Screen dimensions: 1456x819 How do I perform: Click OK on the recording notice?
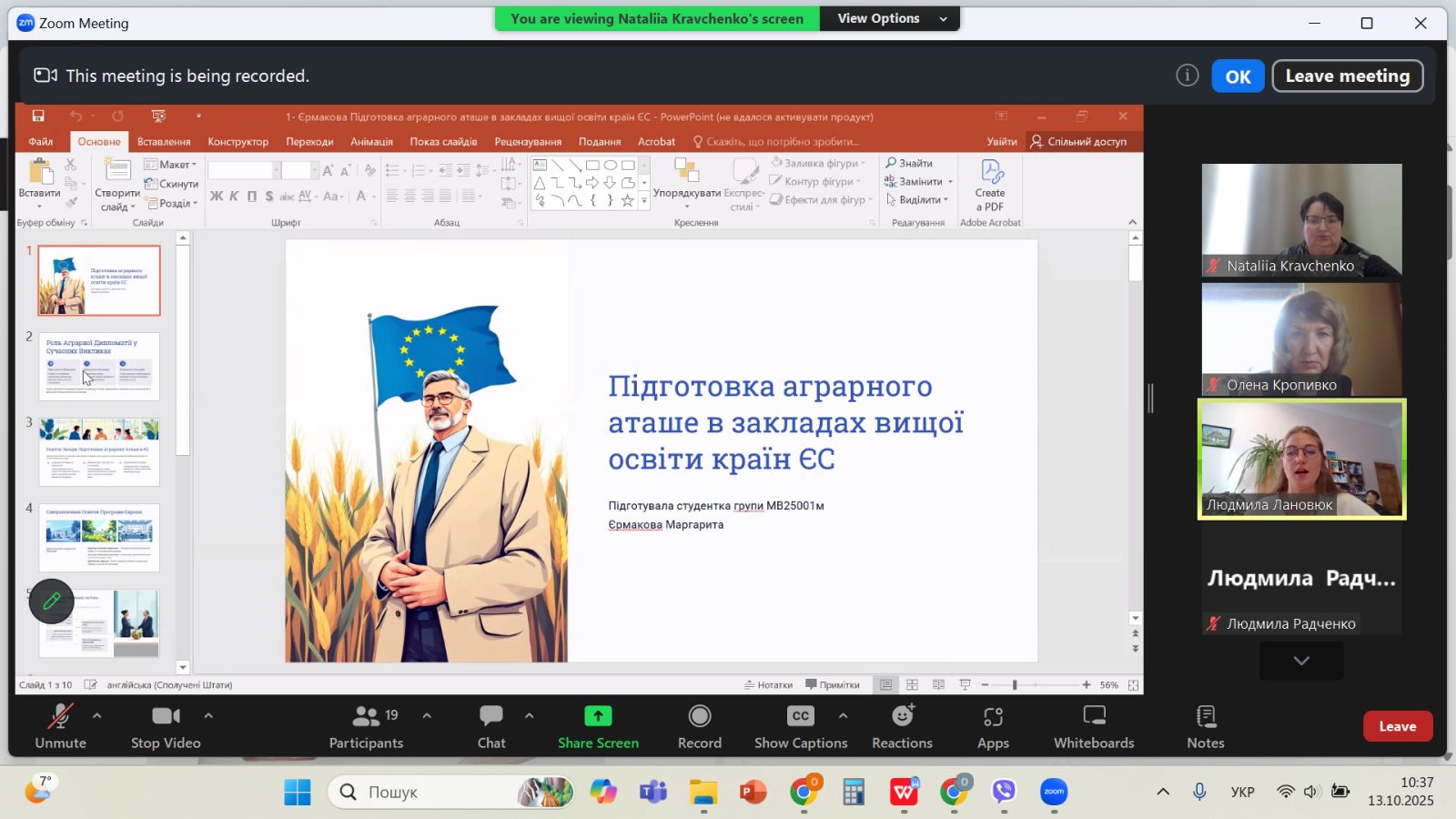1238,76
